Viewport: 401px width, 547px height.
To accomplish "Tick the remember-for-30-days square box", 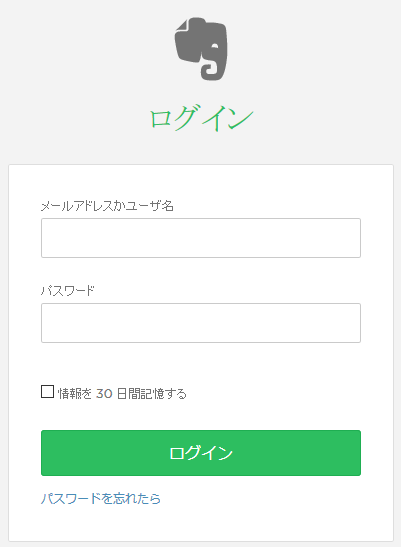I will click(x=47, y=392).
